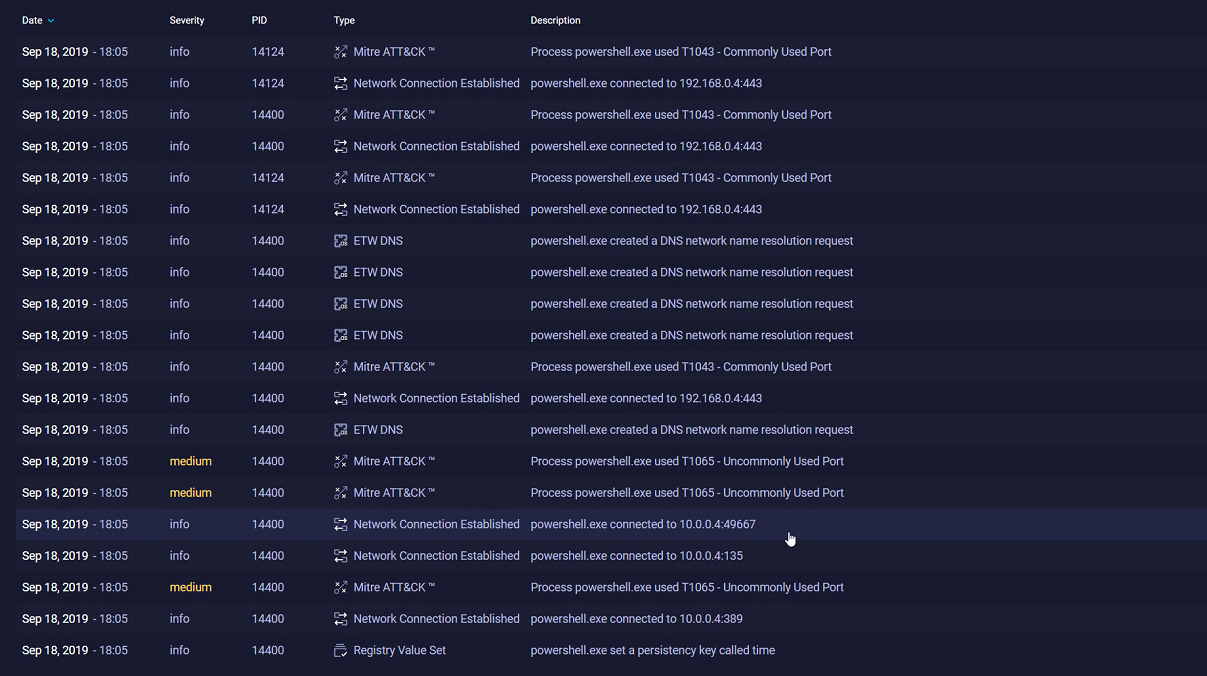1207x676 pixels.
Task: Click Mitre ATT&CK icon directly above 10.0.0.4:389 row
Action: click(x=340, y=587)
